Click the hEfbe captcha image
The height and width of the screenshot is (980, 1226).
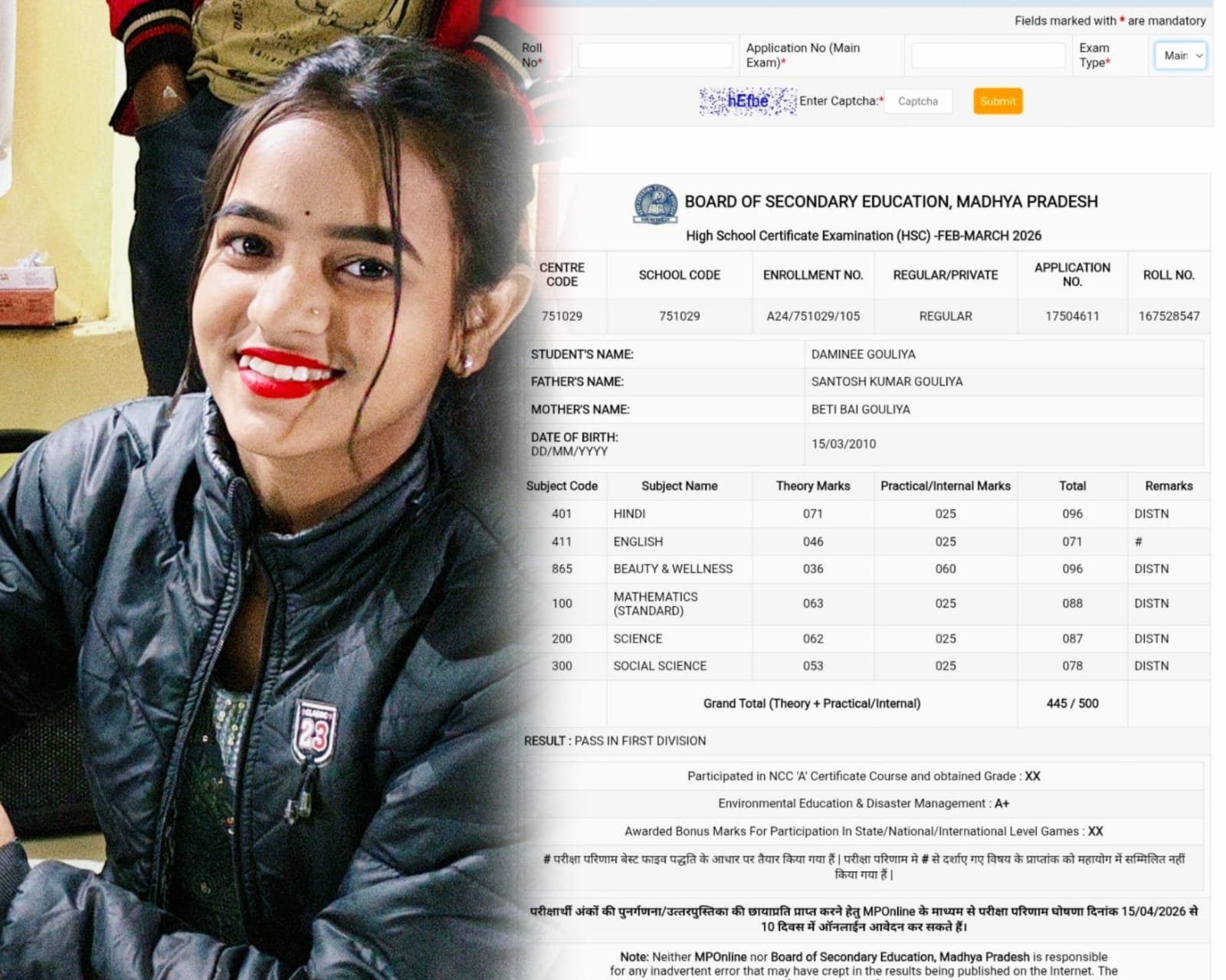point(747,101)
